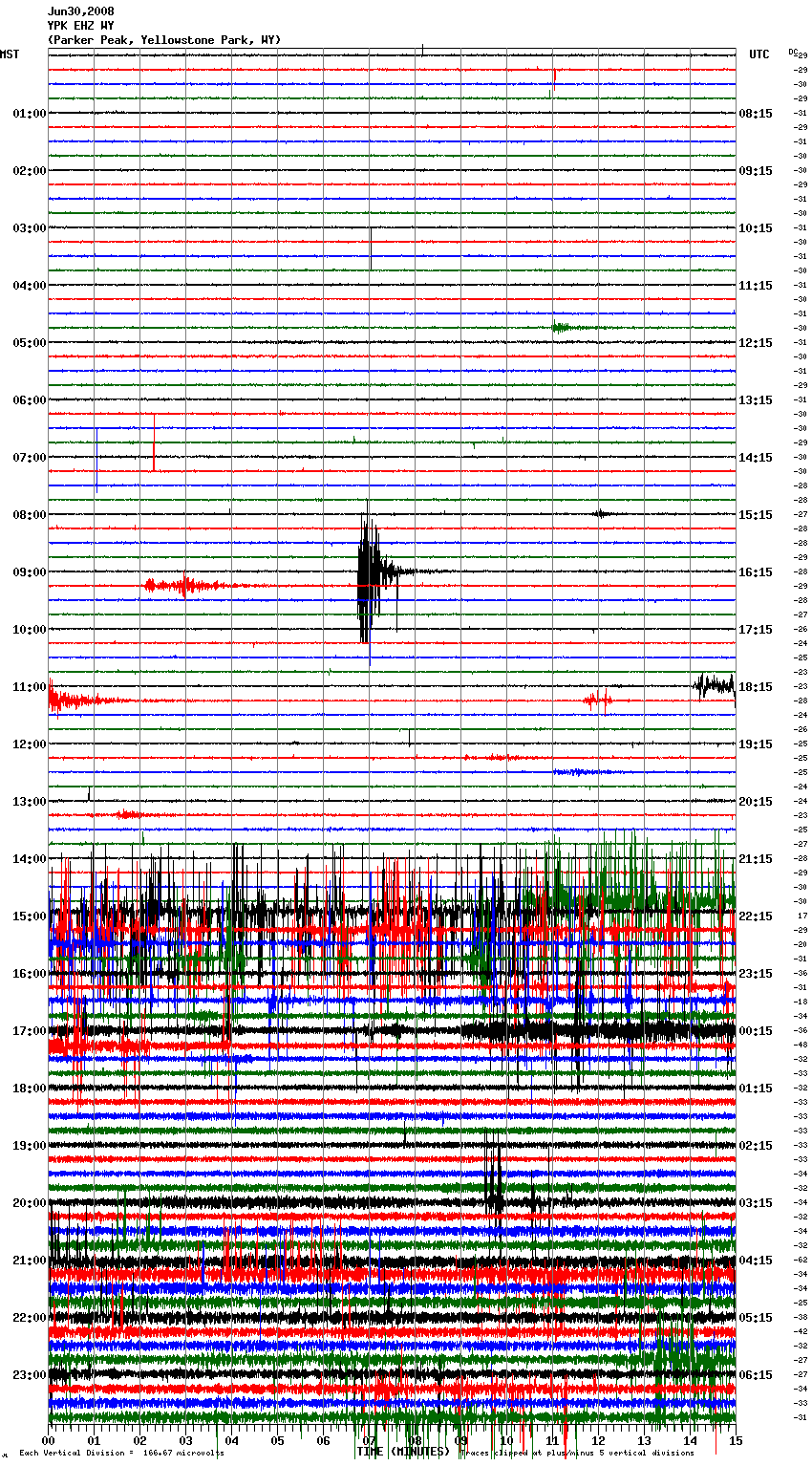Image resolution: width=812 pixels, height=1466 pixels.
Task: Click minute 00 on the bottom axis
Action: coord(48,1439)
